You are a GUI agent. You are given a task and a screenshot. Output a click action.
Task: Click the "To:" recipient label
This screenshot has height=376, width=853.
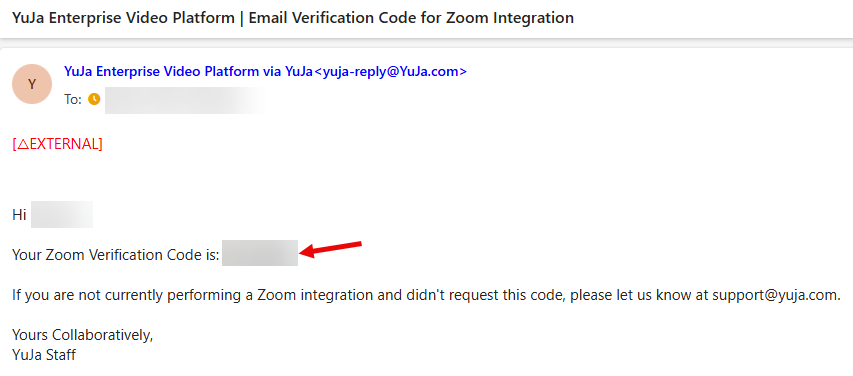pyautogui.click(x=72, y=100)
